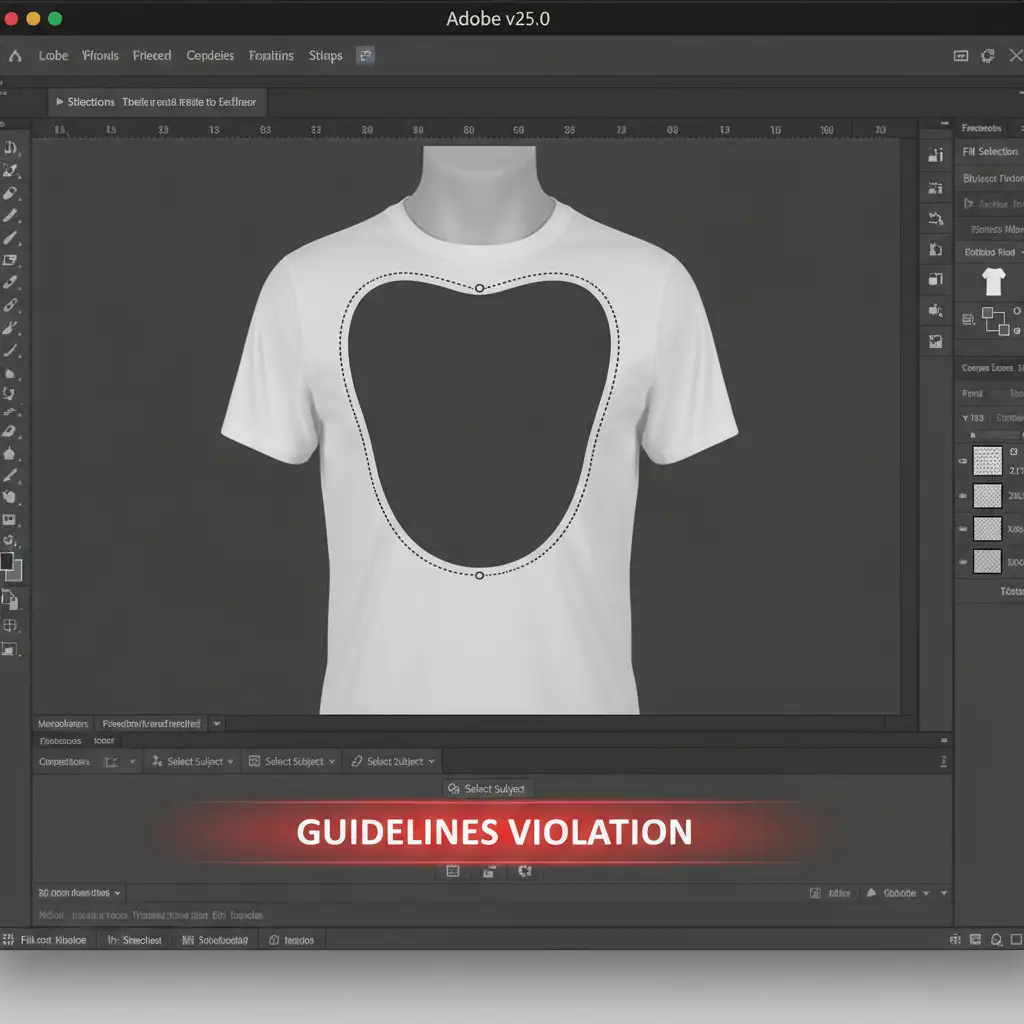The width and height of the screenshot is (1024, 1024).
Task: Expand the Stlections disclosure triangle
Action: click(60, 102)
